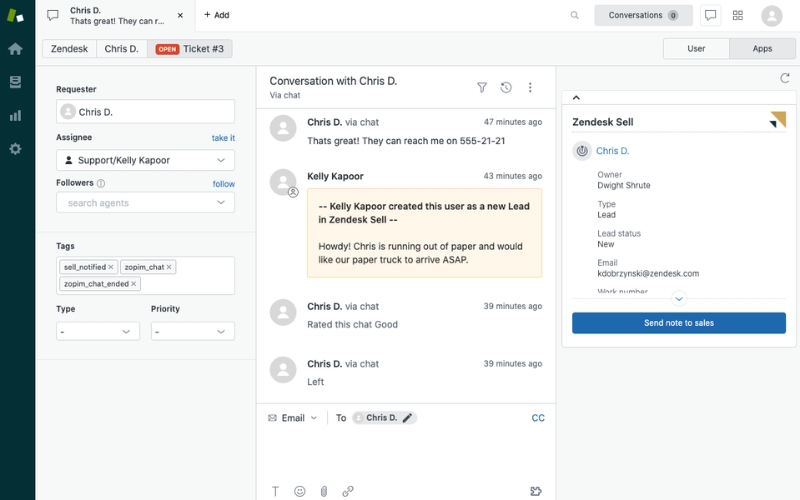Select the Ticket #3 tab

[190, 49]
